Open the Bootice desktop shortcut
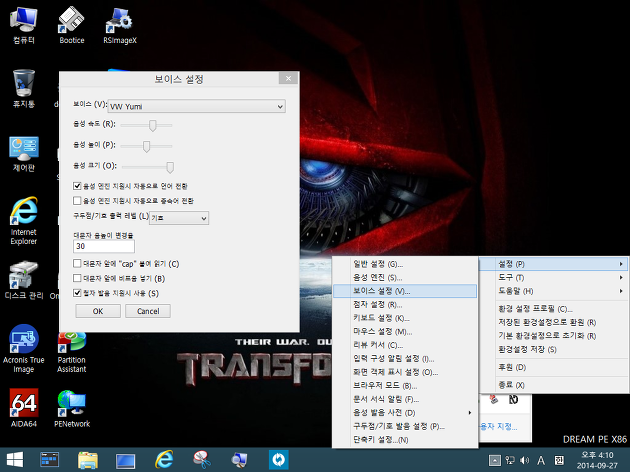 (72, 25)
